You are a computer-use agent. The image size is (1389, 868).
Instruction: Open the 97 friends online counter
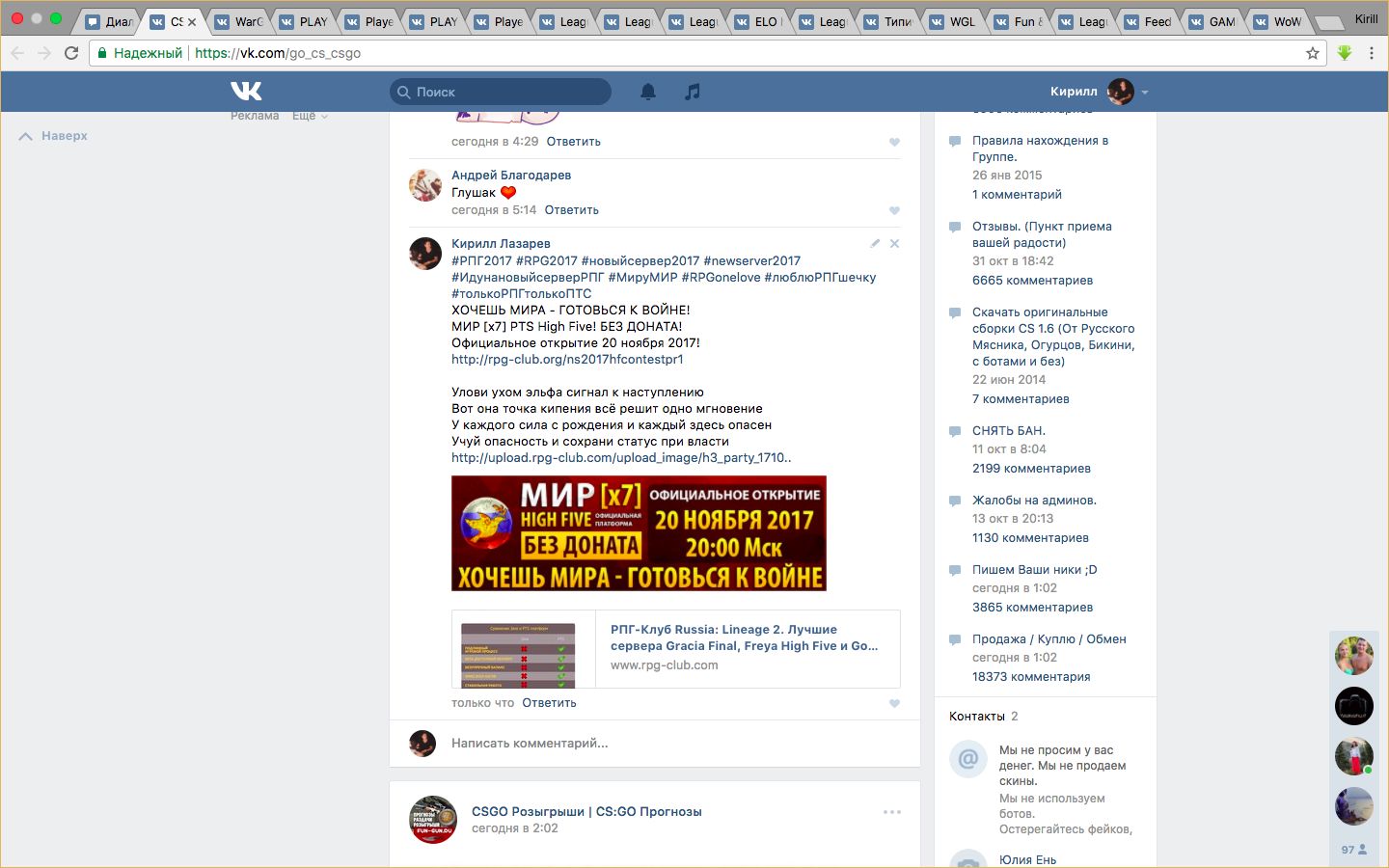pyautogui.click(x=1353, y=850)
